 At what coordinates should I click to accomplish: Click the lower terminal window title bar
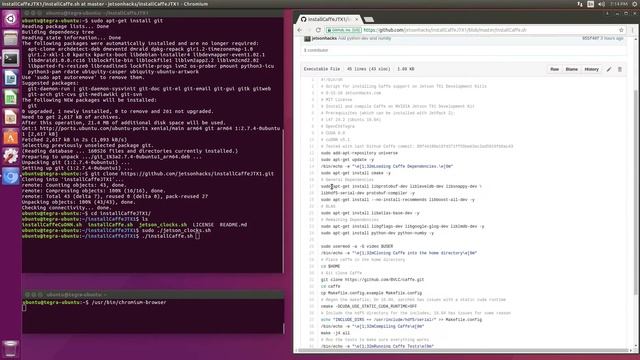coord(153,294)
